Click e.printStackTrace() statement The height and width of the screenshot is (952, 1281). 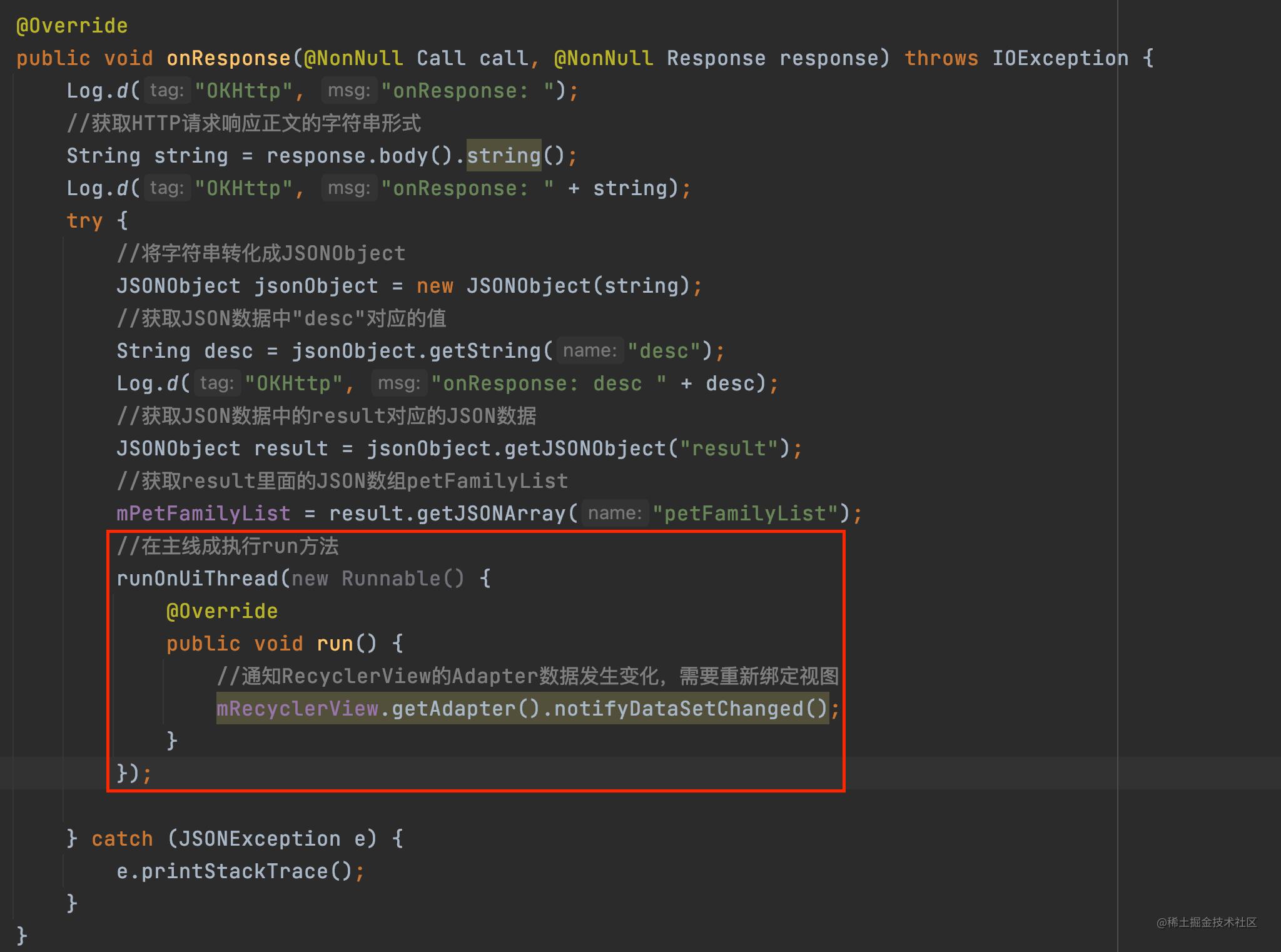pos(235,871)
